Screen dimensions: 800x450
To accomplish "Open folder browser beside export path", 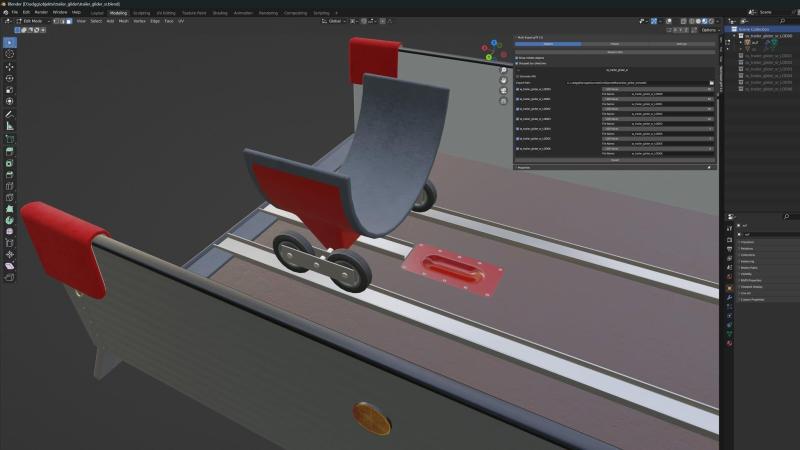I will click(711, 83).
